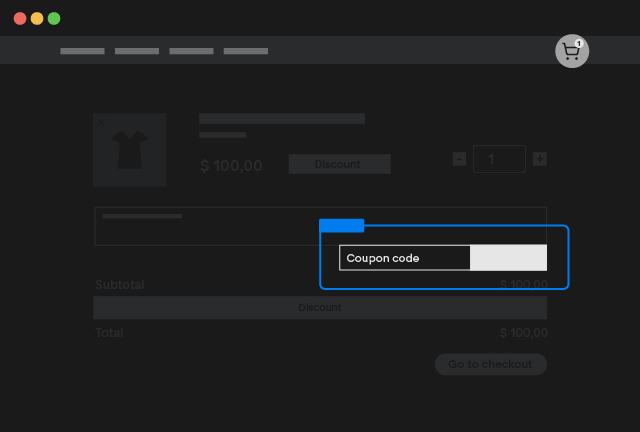Viewport: 640px width, 432px height.
Task: Click the quantity input field
Action: tap(499, 159)
